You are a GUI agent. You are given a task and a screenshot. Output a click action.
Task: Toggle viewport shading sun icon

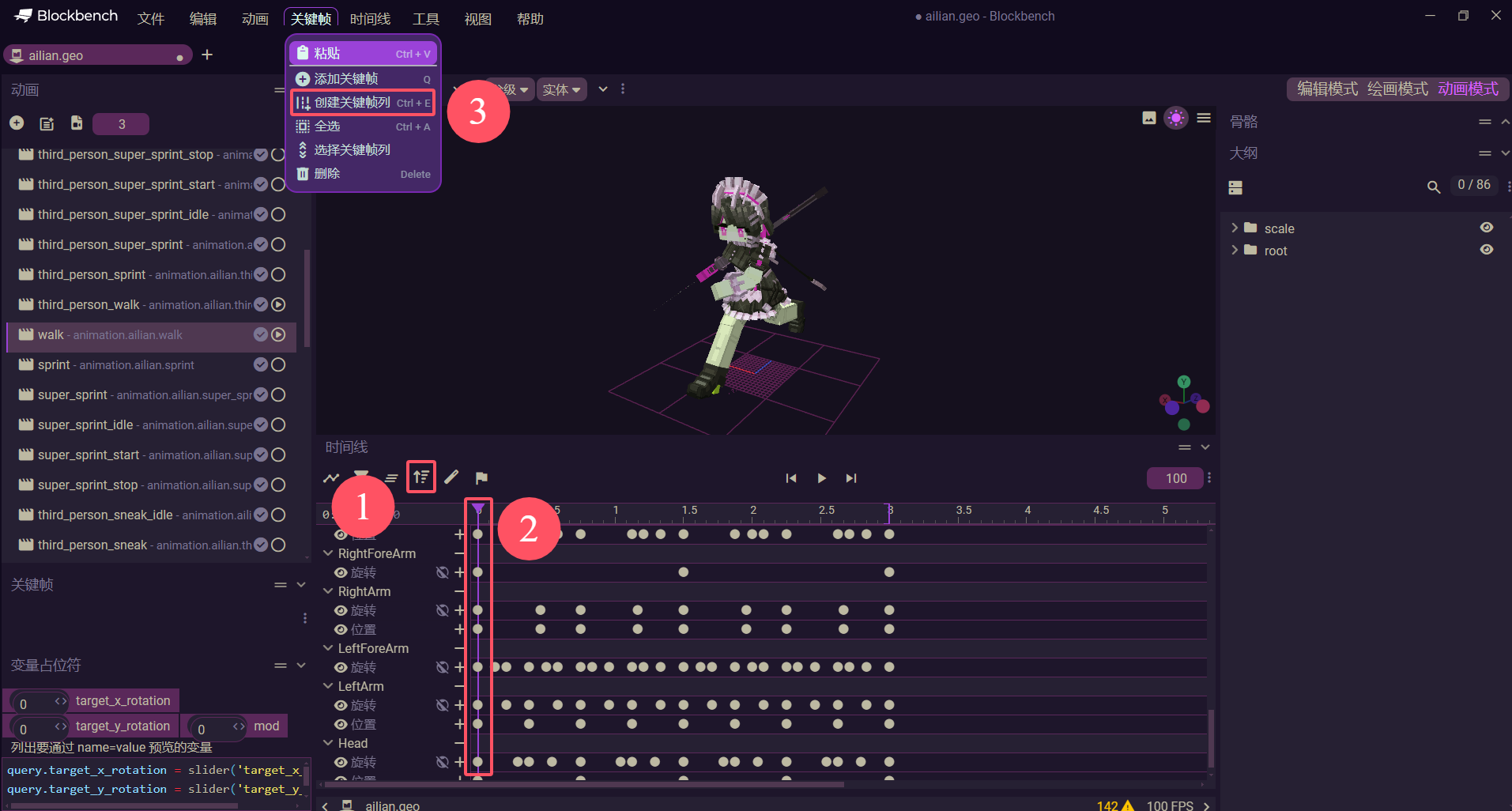(x=1175, y=119)
